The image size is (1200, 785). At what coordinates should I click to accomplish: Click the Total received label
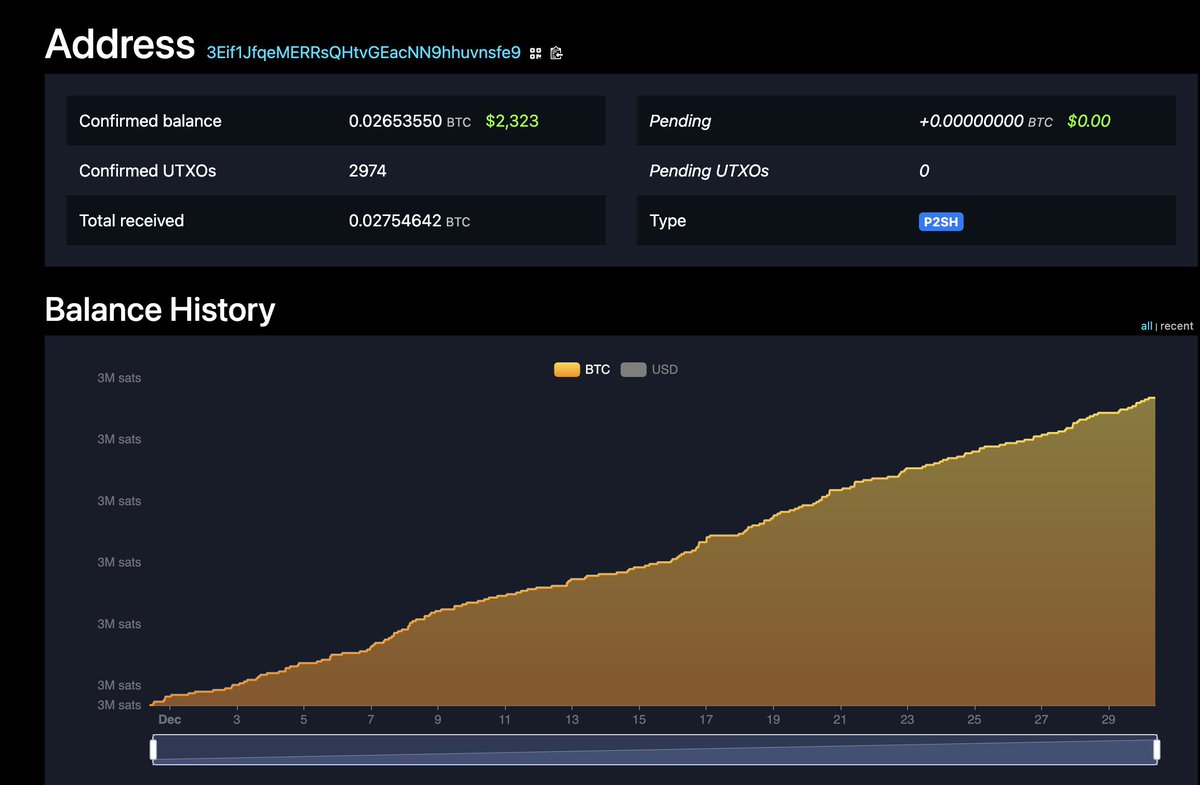[x=131, y=221]
